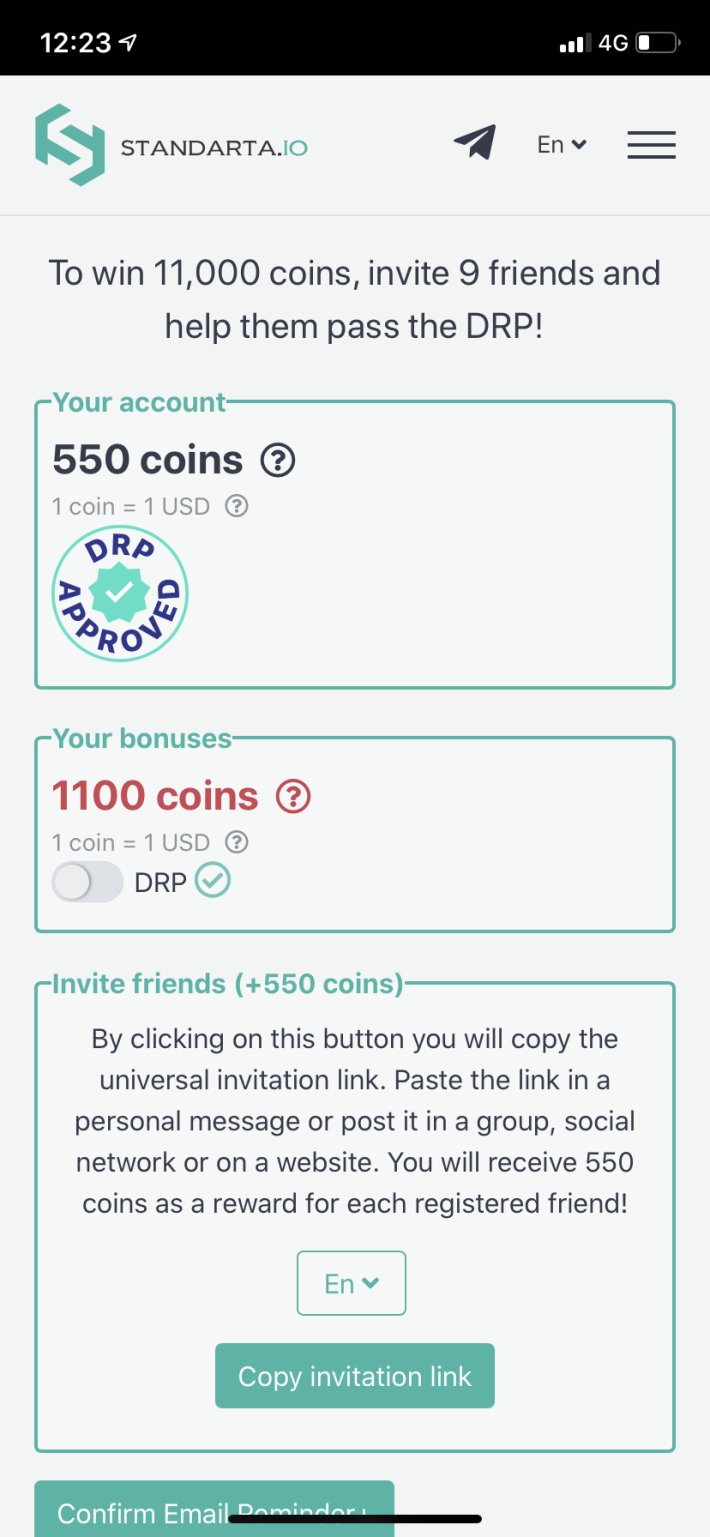Screen dimensions: 710x1537
Task: Copy the invitation link
Action: click(x=355, y=1376)
